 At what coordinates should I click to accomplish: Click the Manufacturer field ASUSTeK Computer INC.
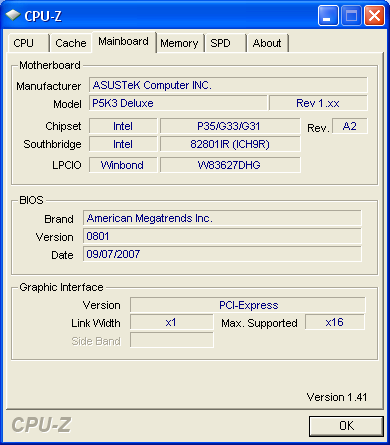point(228,85)
